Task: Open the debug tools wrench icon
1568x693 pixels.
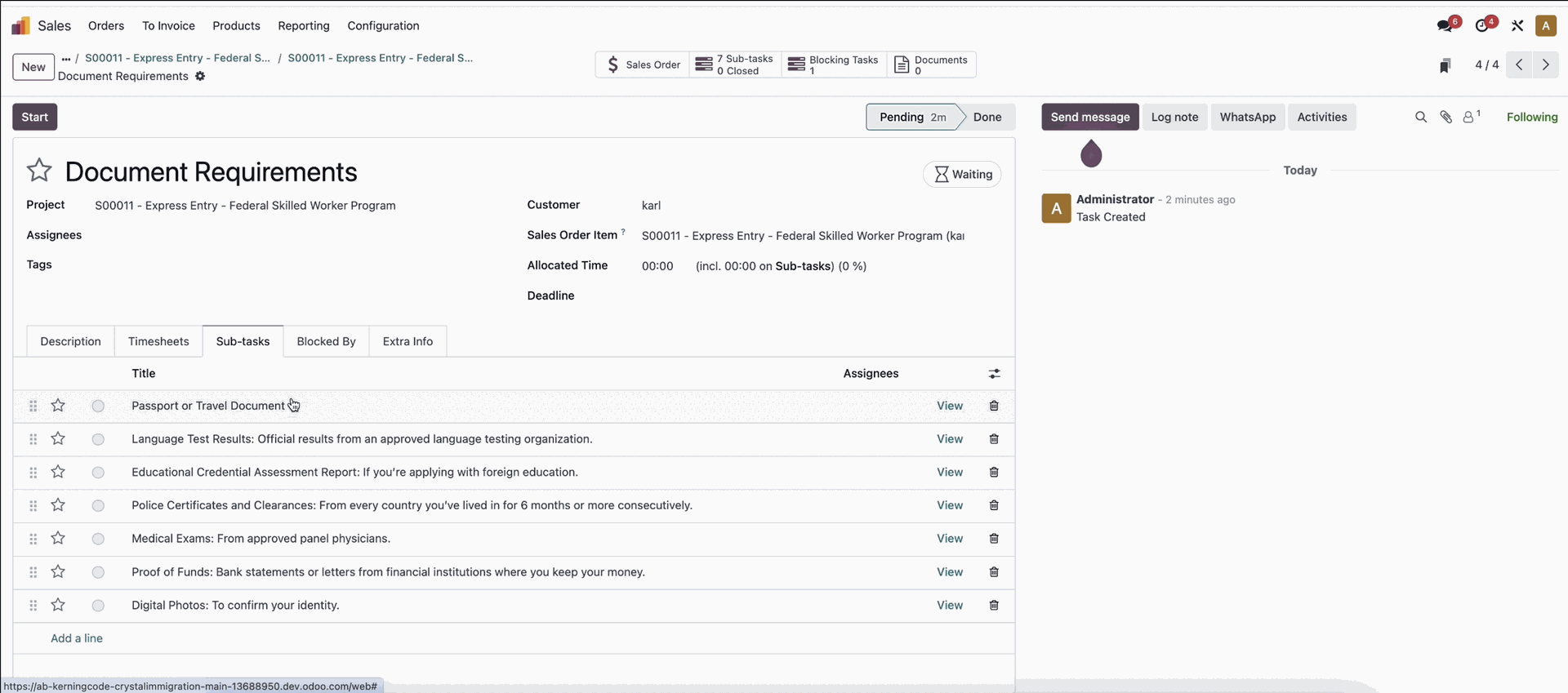Action: click(1517, 26)
